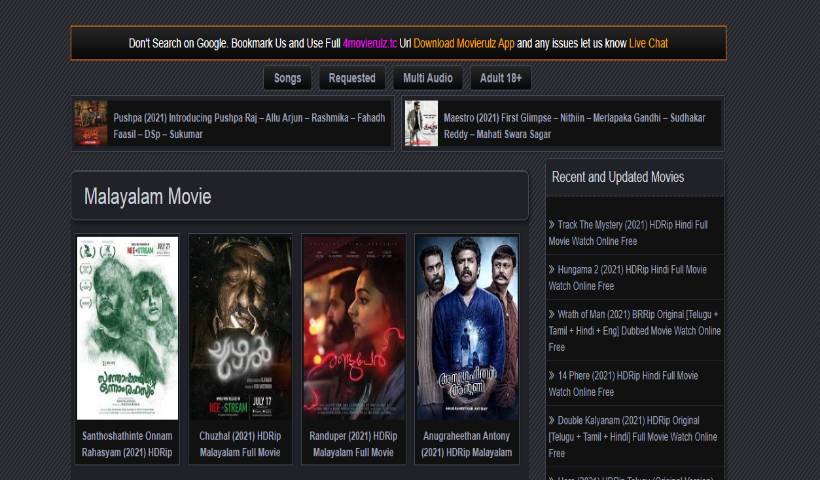
Task: Click the Maestro featured thumbnail image
Action: click(421, 123)
